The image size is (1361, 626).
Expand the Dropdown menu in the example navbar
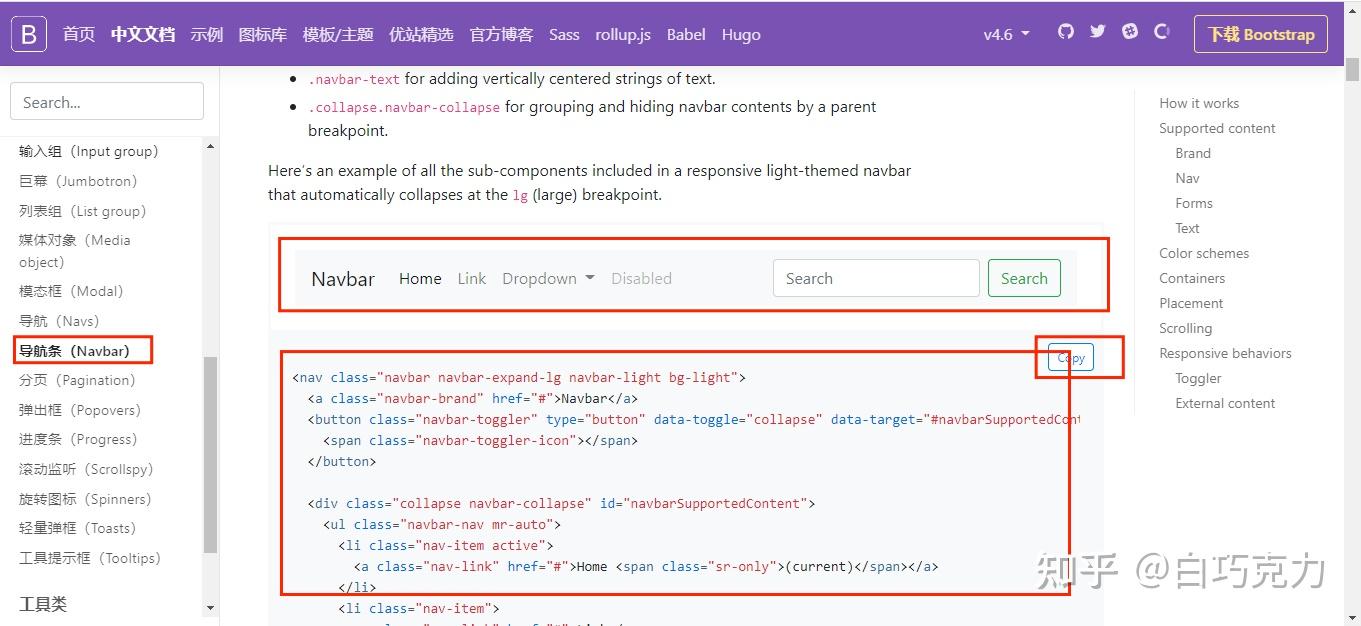coord(546,278)
